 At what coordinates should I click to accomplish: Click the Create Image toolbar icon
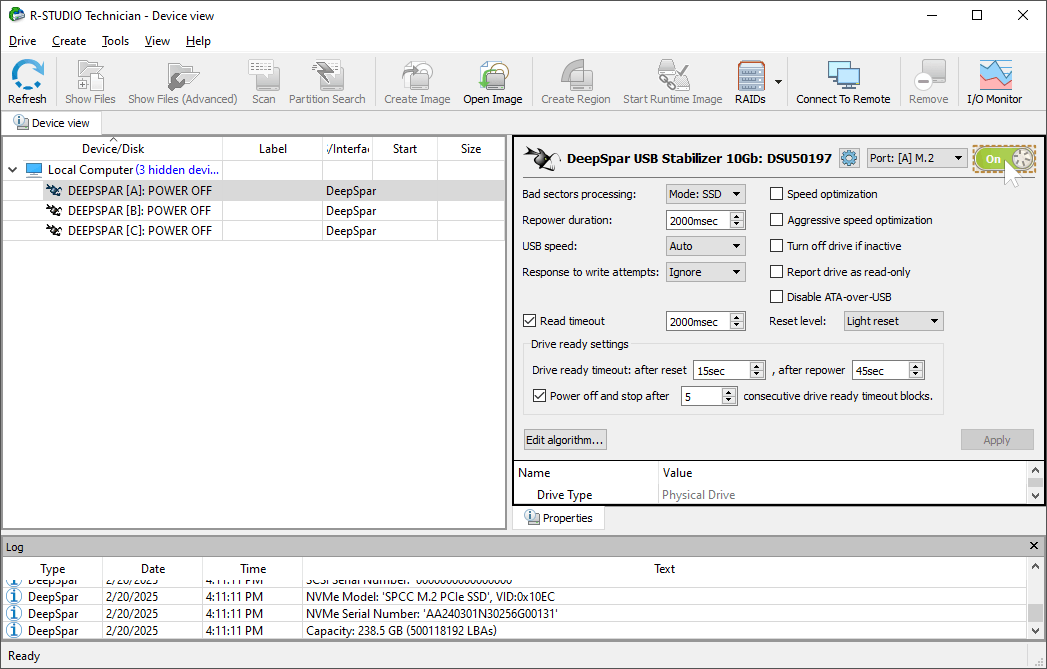(x=417, y=81)
